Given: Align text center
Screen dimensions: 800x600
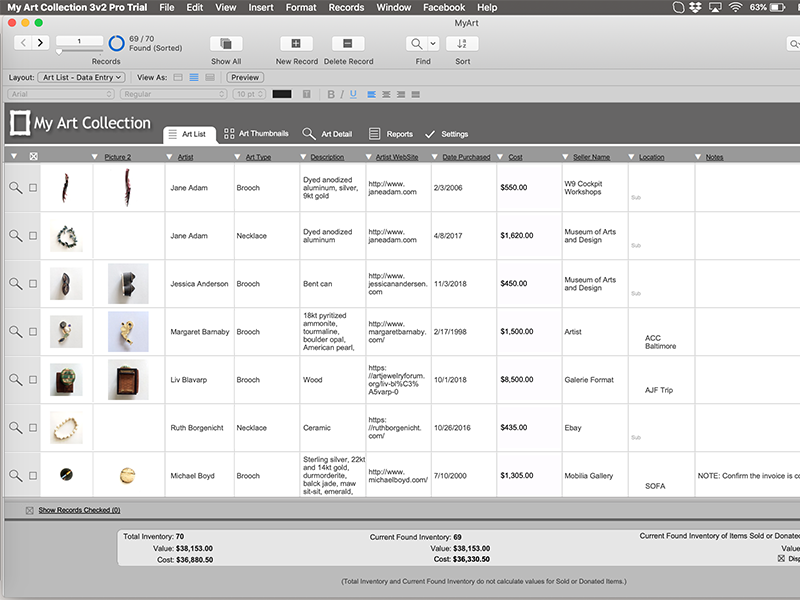Looking at the screenshot, I should pos(386,94).
